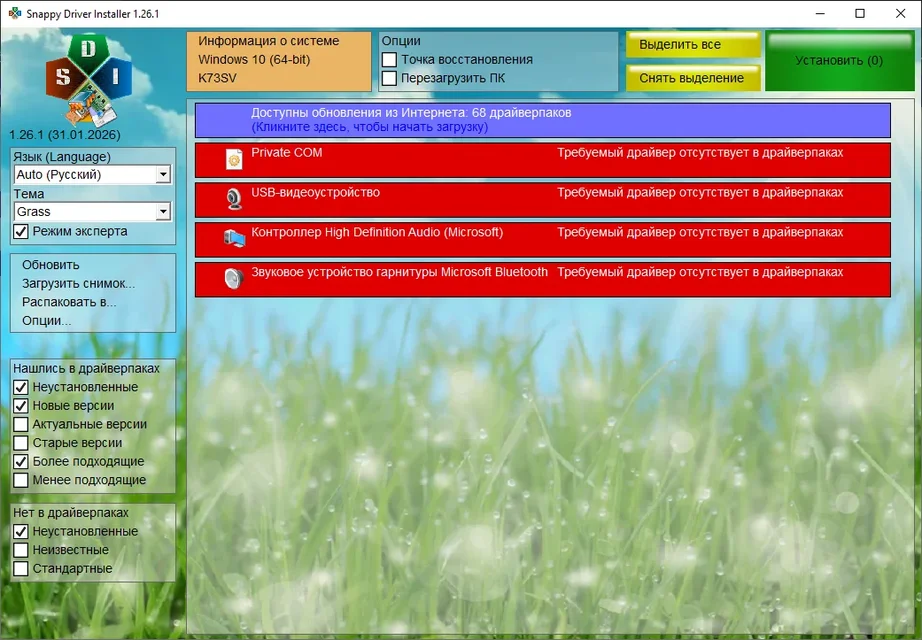Select the Контроллер High Definition Audio row

point(543,239)
